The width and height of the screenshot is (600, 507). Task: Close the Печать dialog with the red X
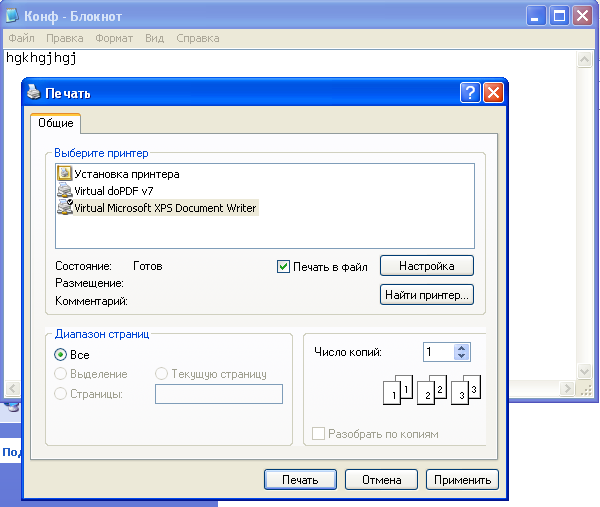click(x=493, y=93)
